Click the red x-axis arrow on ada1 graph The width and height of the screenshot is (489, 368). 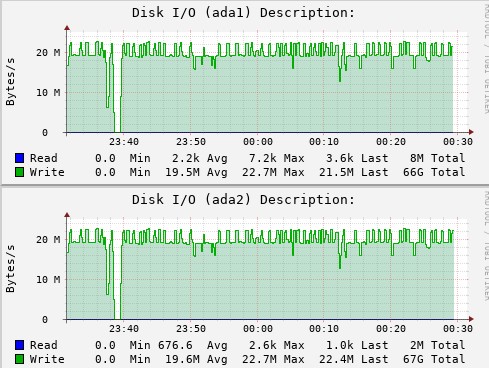[471, 132]
